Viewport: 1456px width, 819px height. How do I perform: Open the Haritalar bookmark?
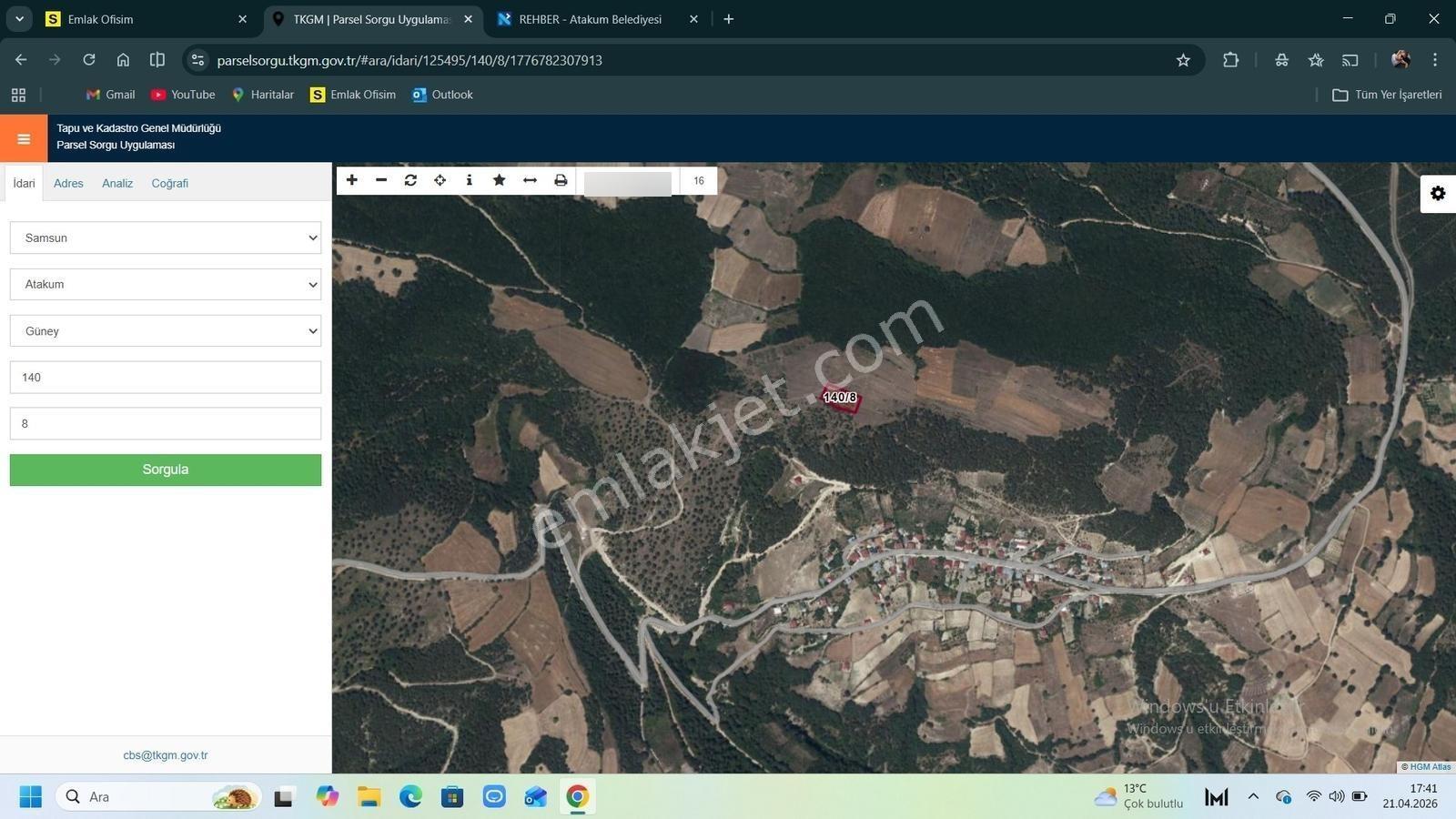point(263,95)
